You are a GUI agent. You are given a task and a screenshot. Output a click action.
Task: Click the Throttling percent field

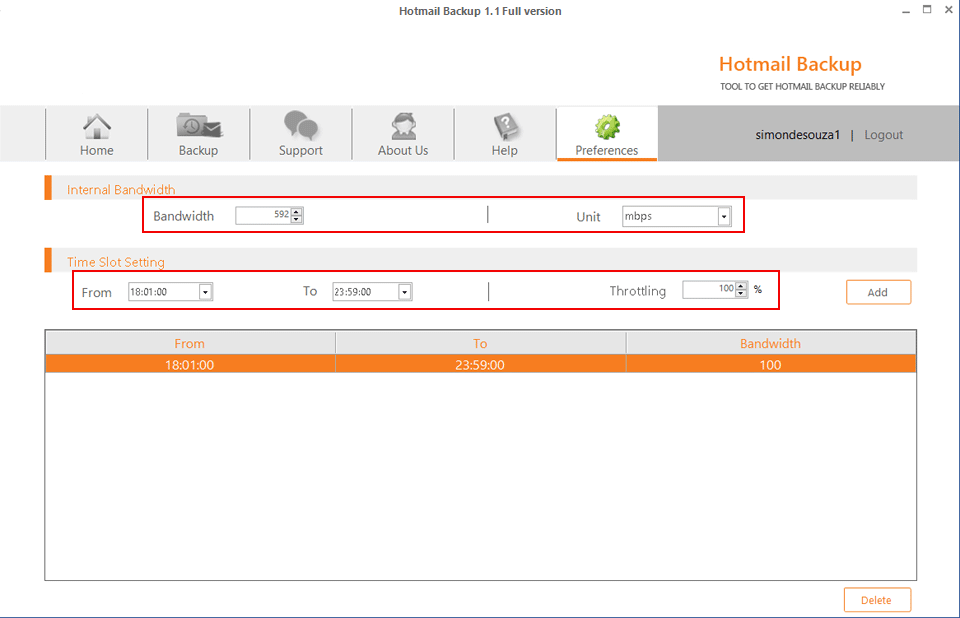click(709, 289)
